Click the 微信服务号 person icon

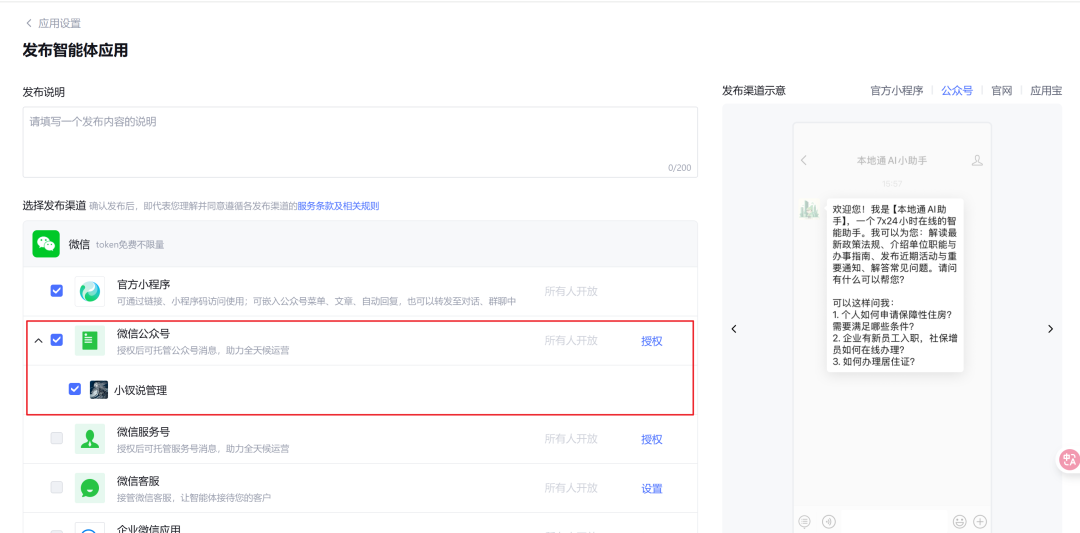[90, 439]
